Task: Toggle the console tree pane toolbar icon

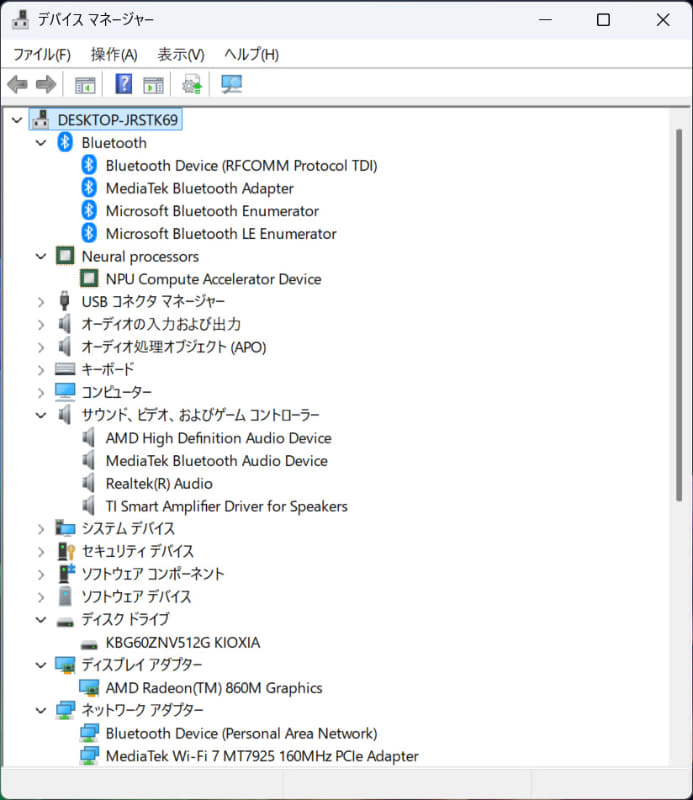Action: tap(85, 85)
